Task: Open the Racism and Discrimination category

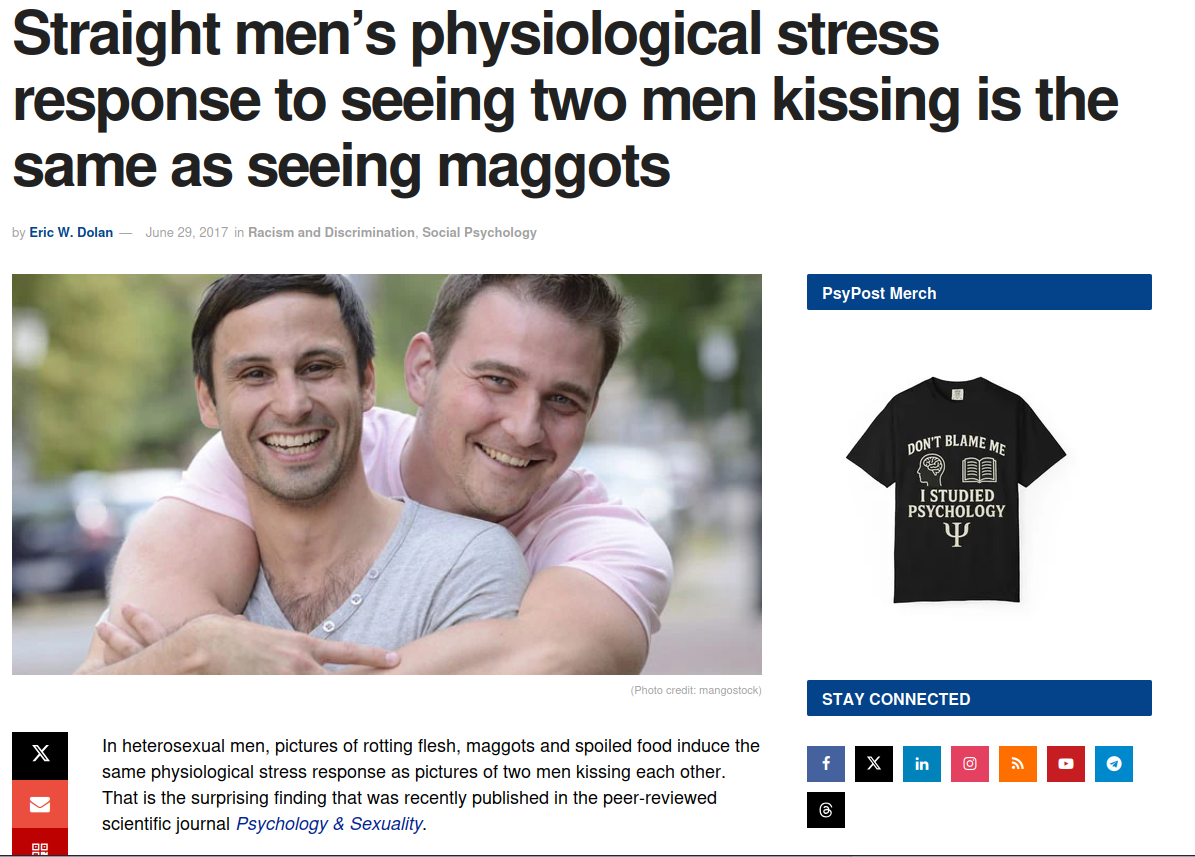Action: (331, 233)
